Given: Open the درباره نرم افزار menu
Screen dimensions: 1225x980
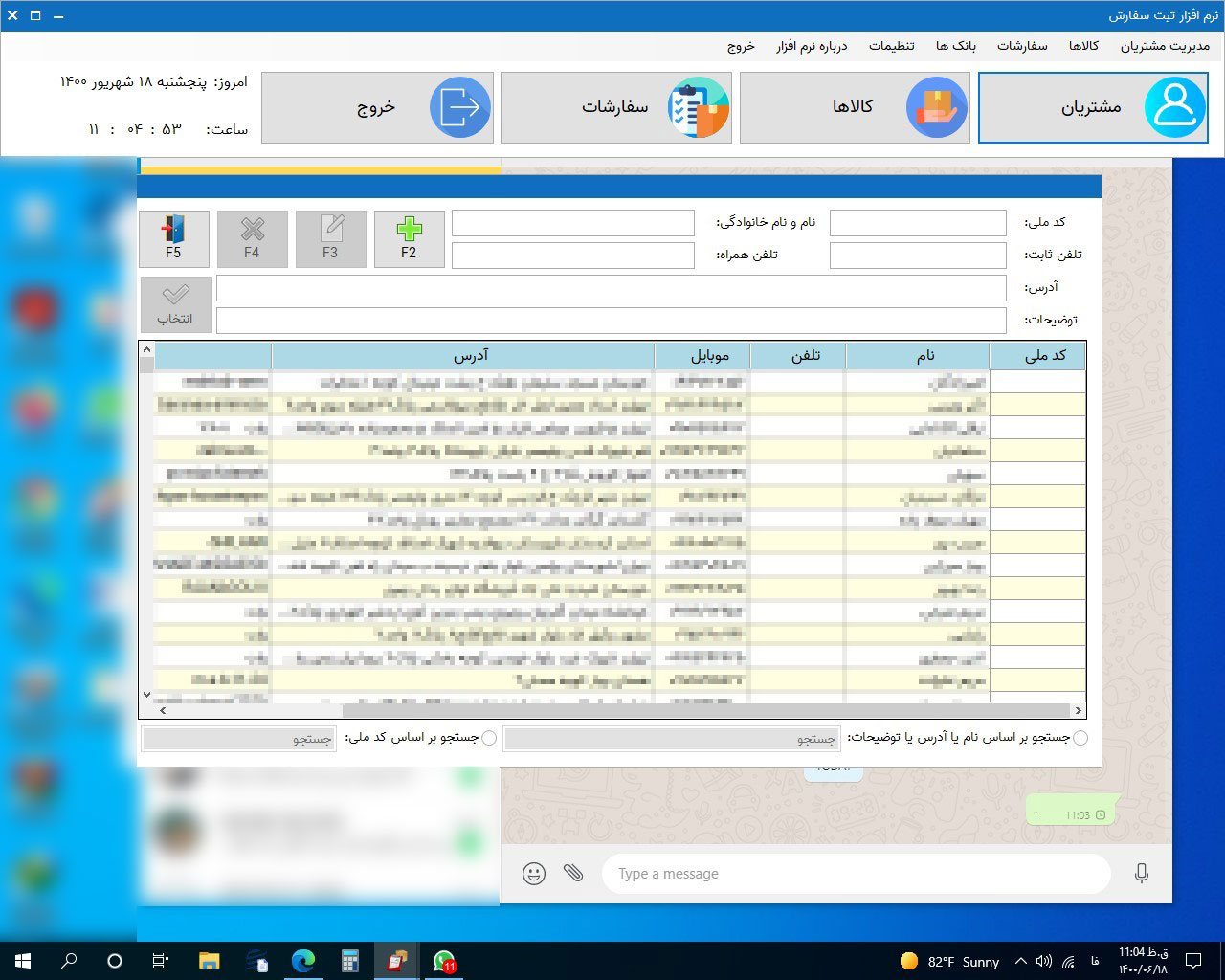Looking at the screenshot, I should pyautogui.click(x=812, y=46).
